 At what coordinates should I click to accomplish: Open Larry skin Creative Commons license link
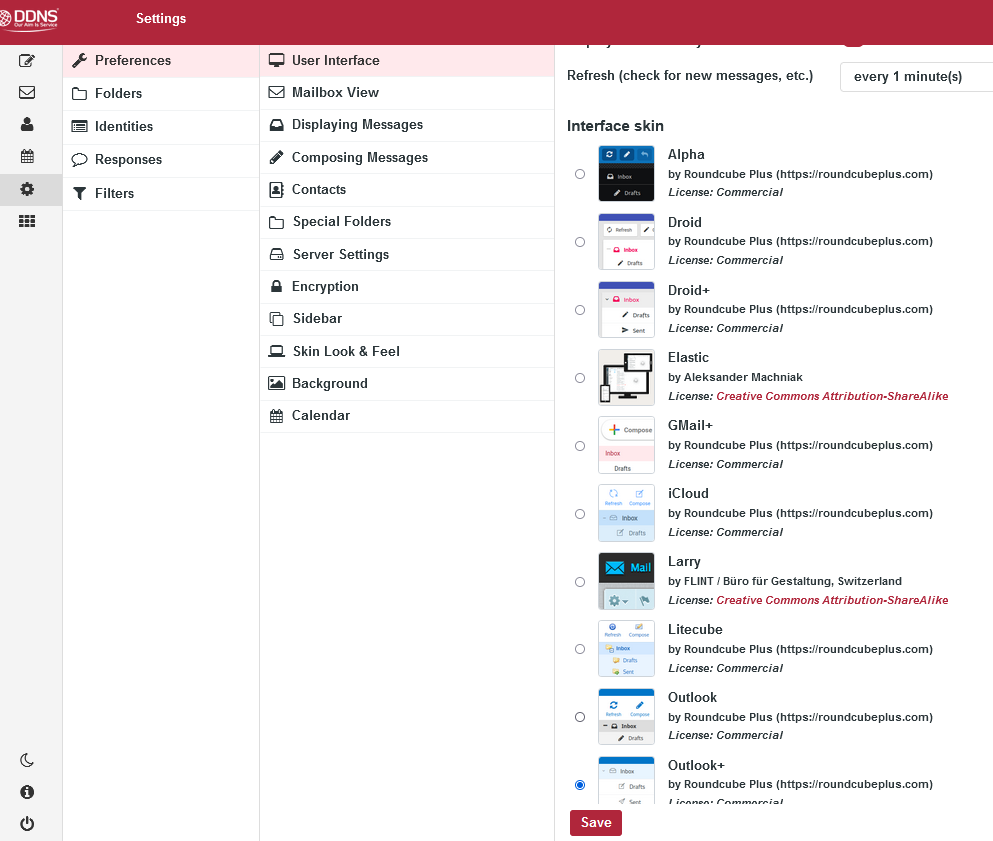coord(832,600)
